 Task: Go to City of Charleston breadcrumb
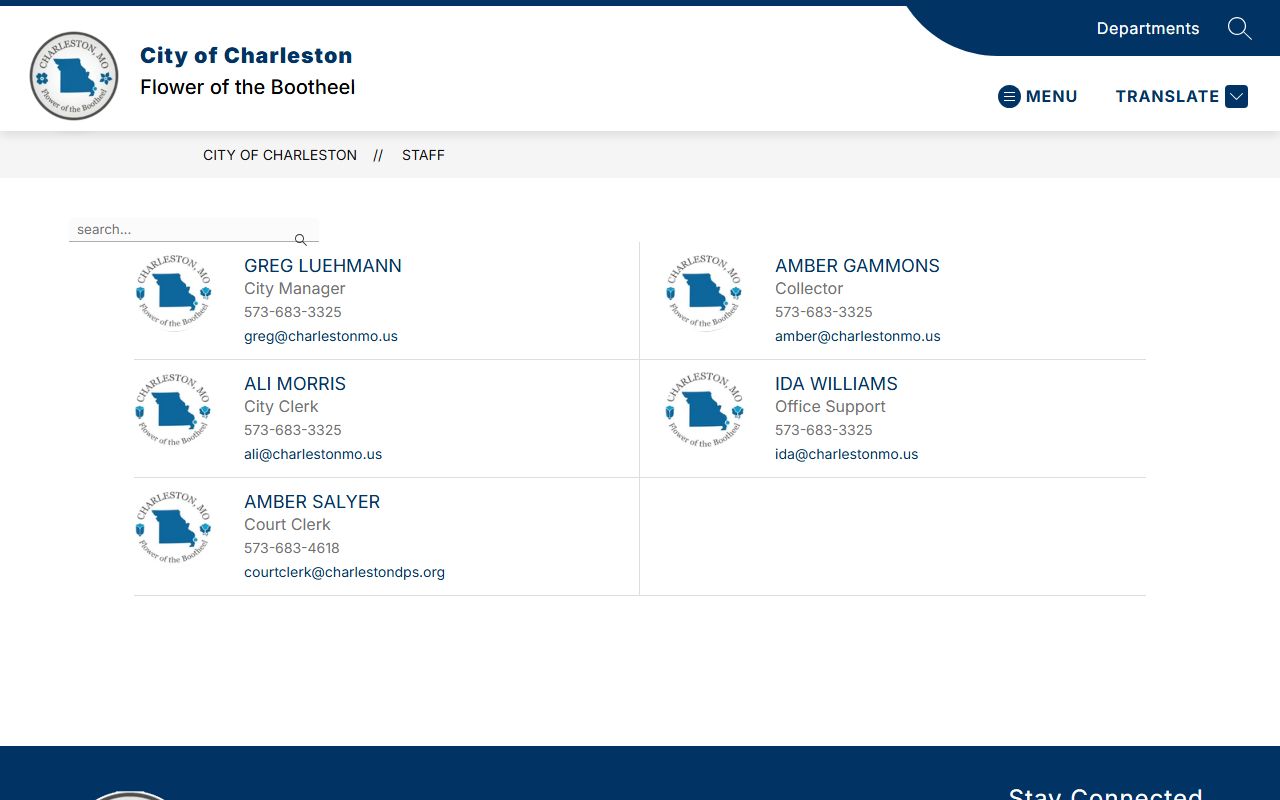tap(280, 155)
